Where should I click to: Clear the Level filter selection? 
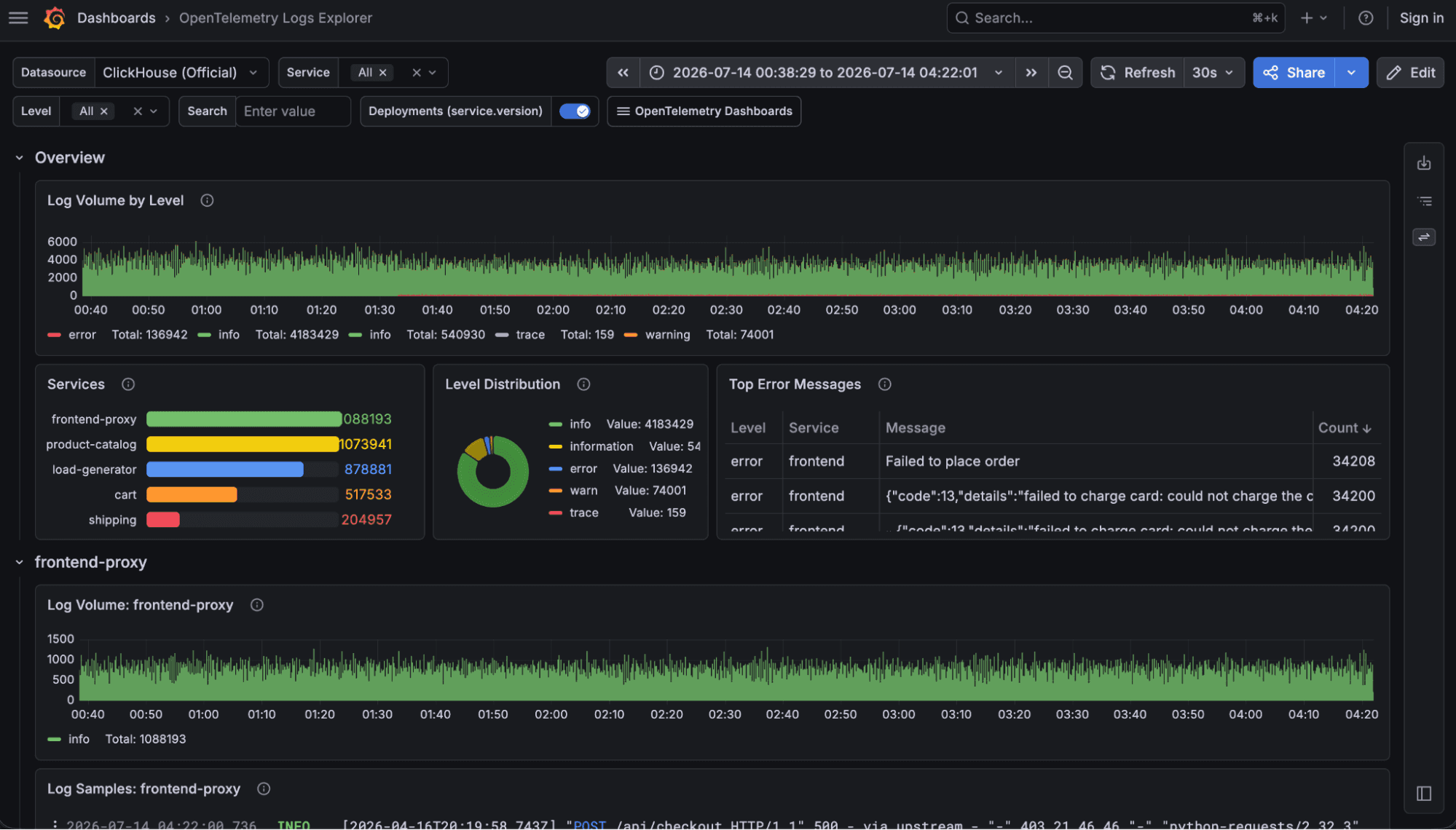click(x=138, y=111)
